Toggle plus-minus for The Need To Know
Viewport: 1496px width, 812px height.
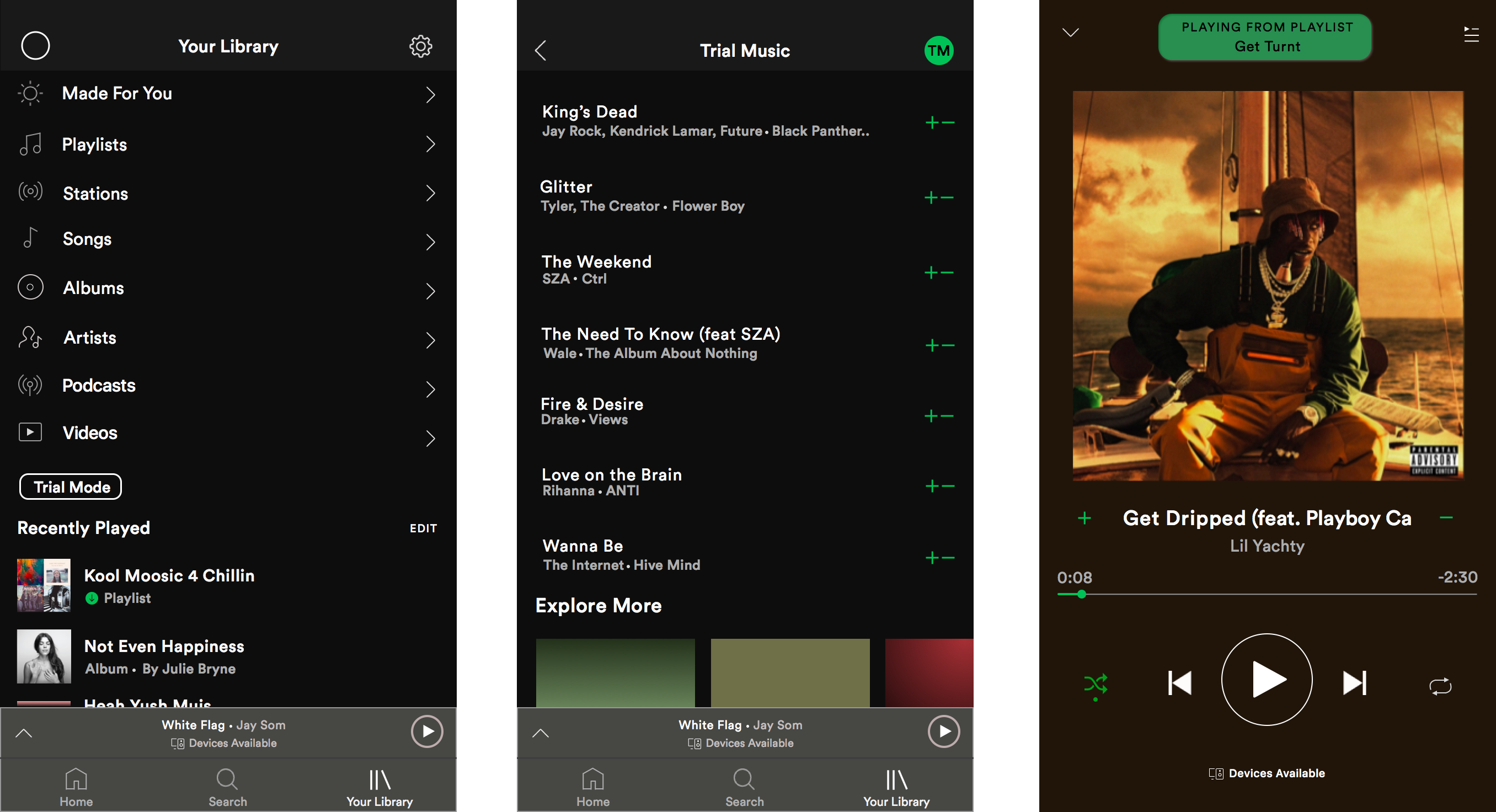coord(939,345)
